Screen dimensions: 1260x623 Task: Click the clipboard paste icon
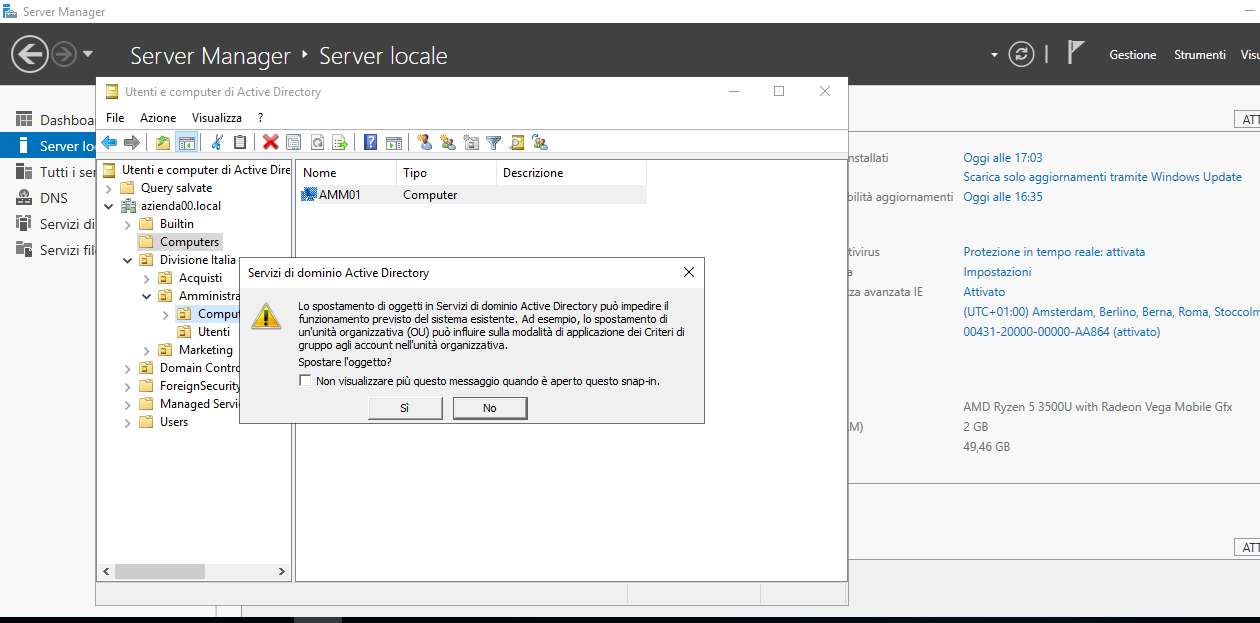pyautogui.click(x=239, y=143)
